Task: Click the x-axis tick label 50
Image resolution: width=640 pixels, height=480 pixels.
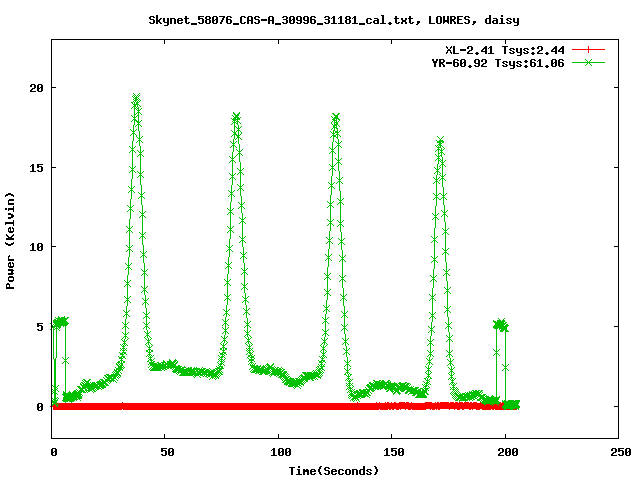Action: [167, 452]
